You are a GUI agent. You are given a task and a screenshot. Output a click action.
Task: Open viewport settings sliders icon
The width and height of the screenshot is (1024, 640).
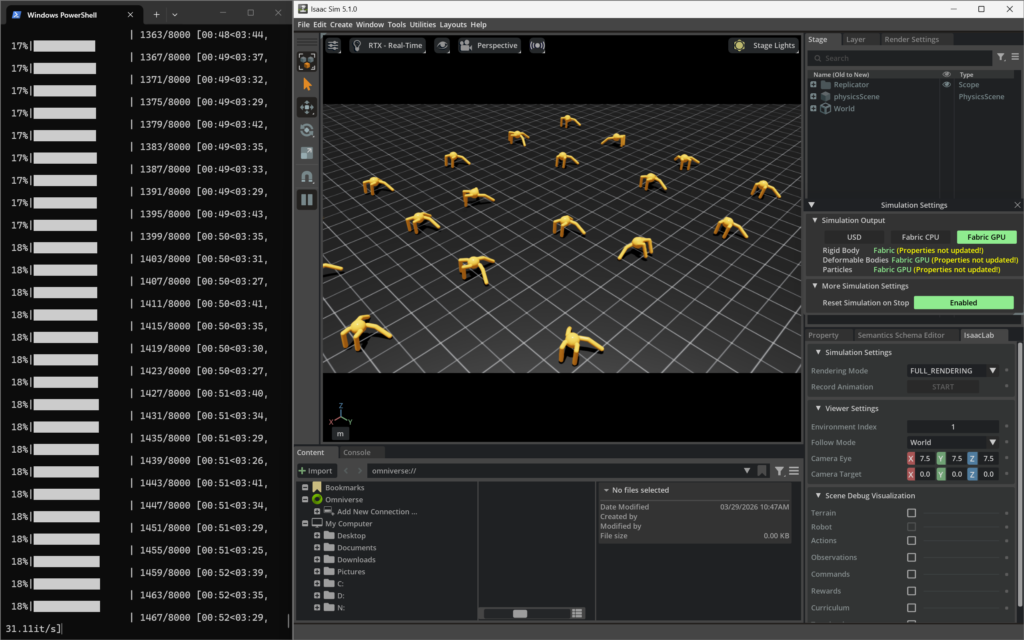[x=333, y=46]
